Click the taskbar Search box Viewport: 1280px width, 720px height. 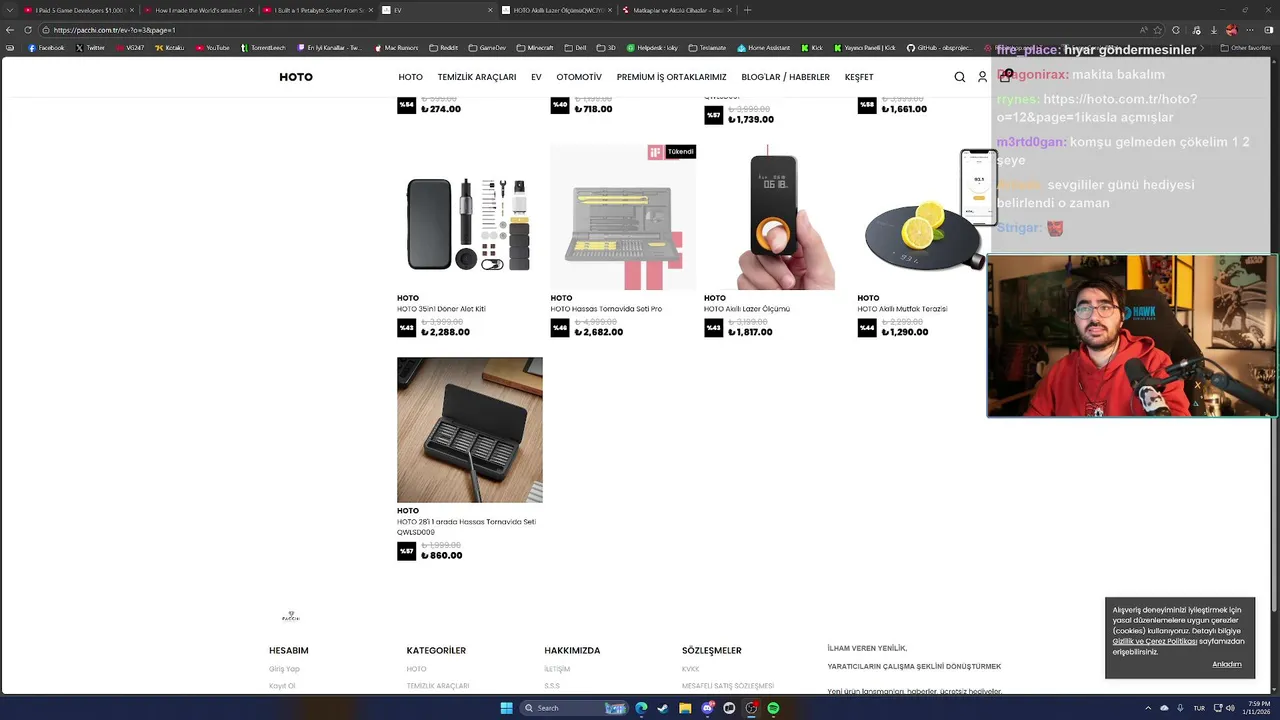coord(575,708)
